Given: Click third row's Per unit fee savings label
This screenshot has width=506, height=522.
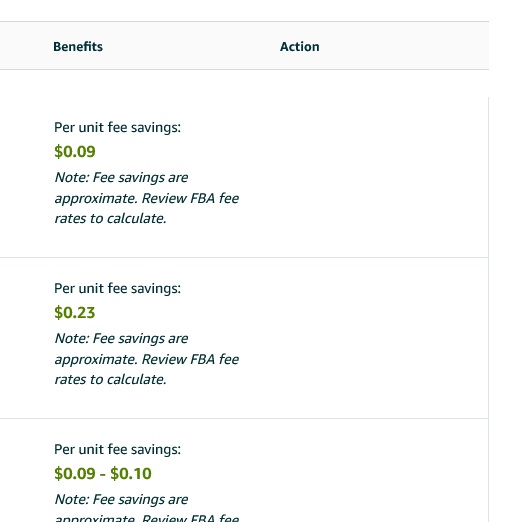Looking at the screenshot, I should click(117, 450).
